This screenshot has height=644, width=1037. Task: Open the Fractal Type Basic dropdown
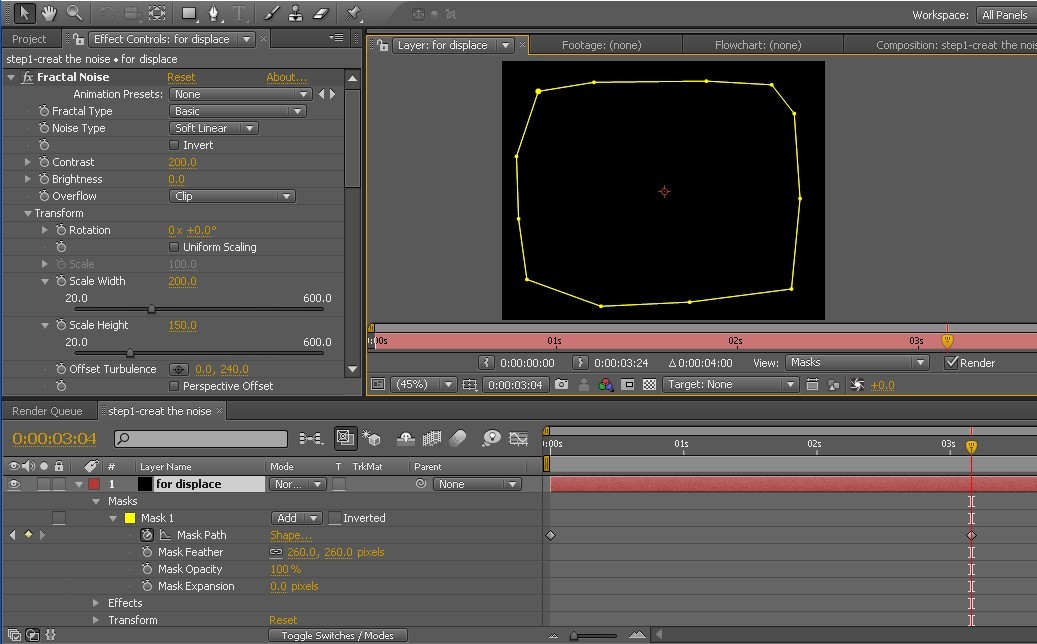237,111
